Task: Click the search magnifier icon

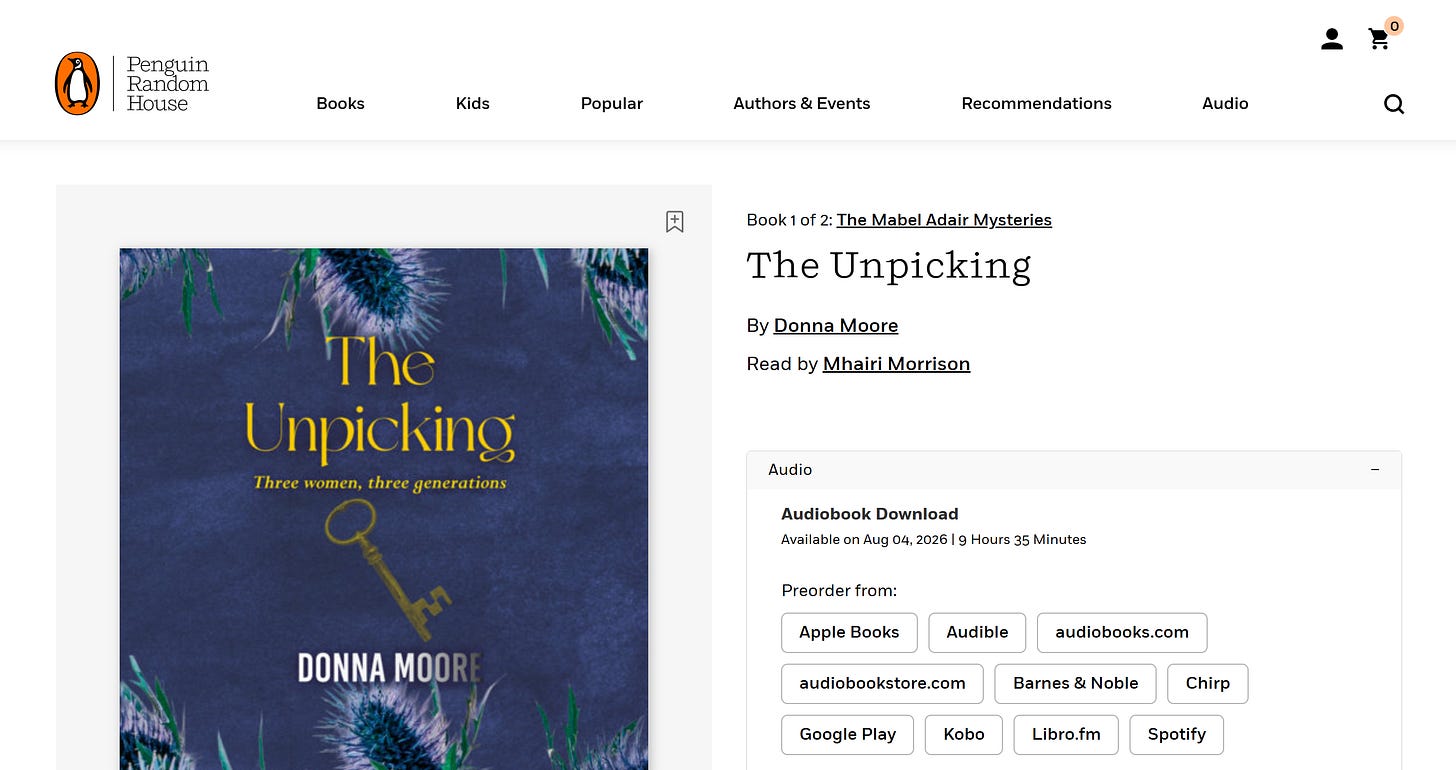Action: 1394,104
